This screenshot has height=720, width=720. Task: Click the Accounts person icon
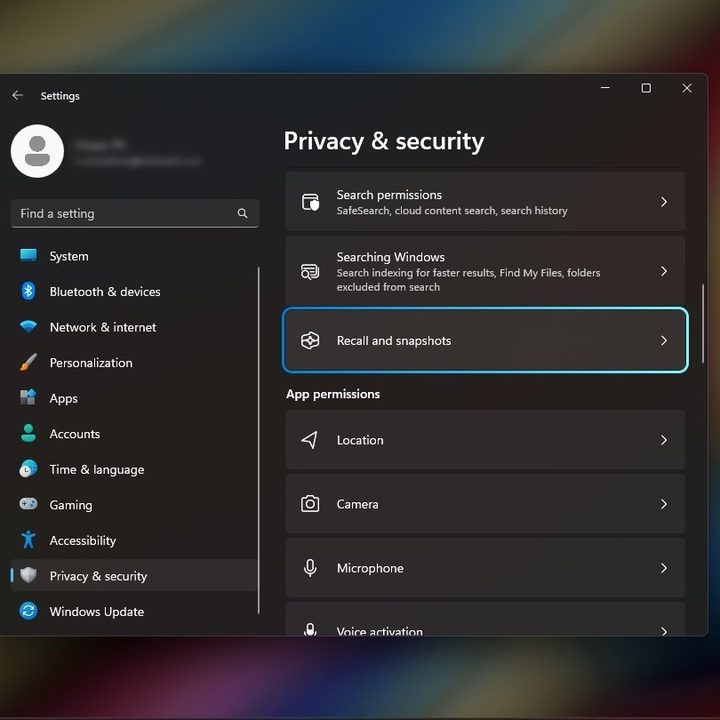tap(28, 433)
